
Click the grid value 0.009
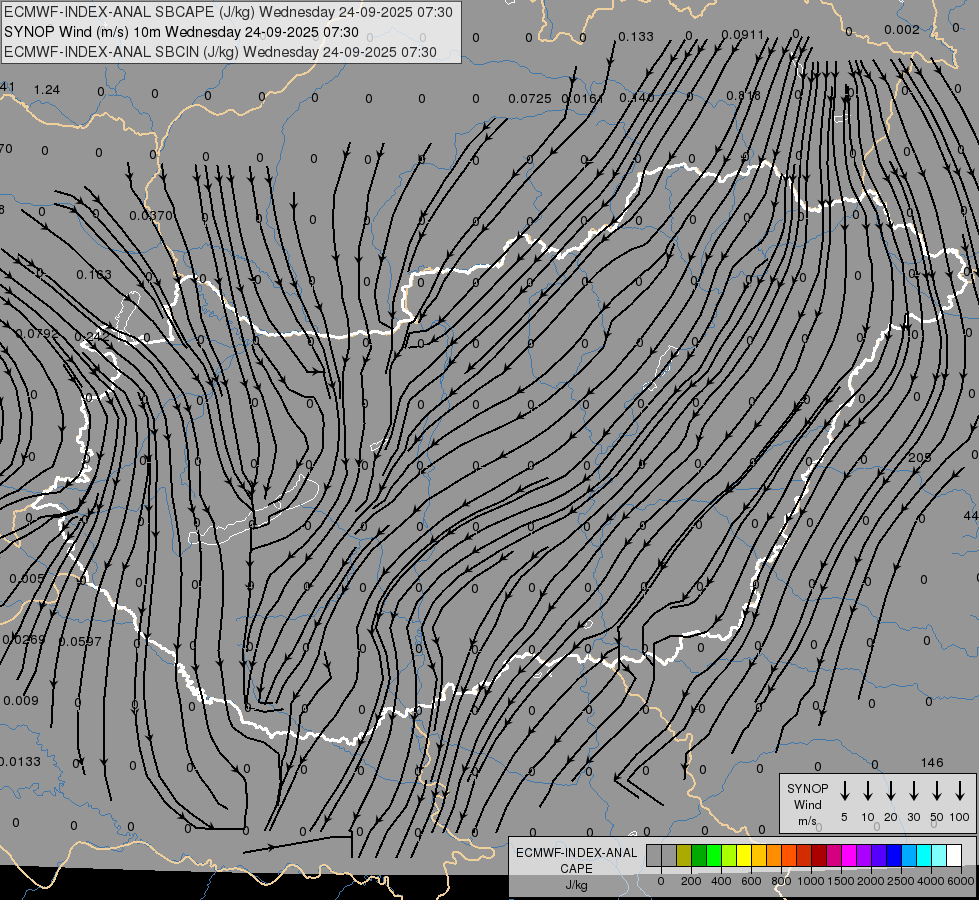[x=21, y=701]
